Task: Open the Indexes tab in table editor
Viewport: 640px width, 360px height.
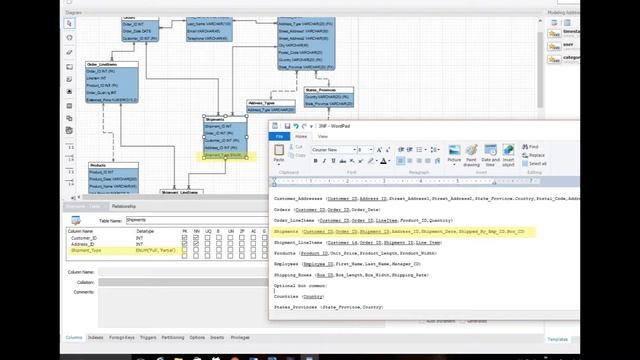Action: click(x=96, y=338)
